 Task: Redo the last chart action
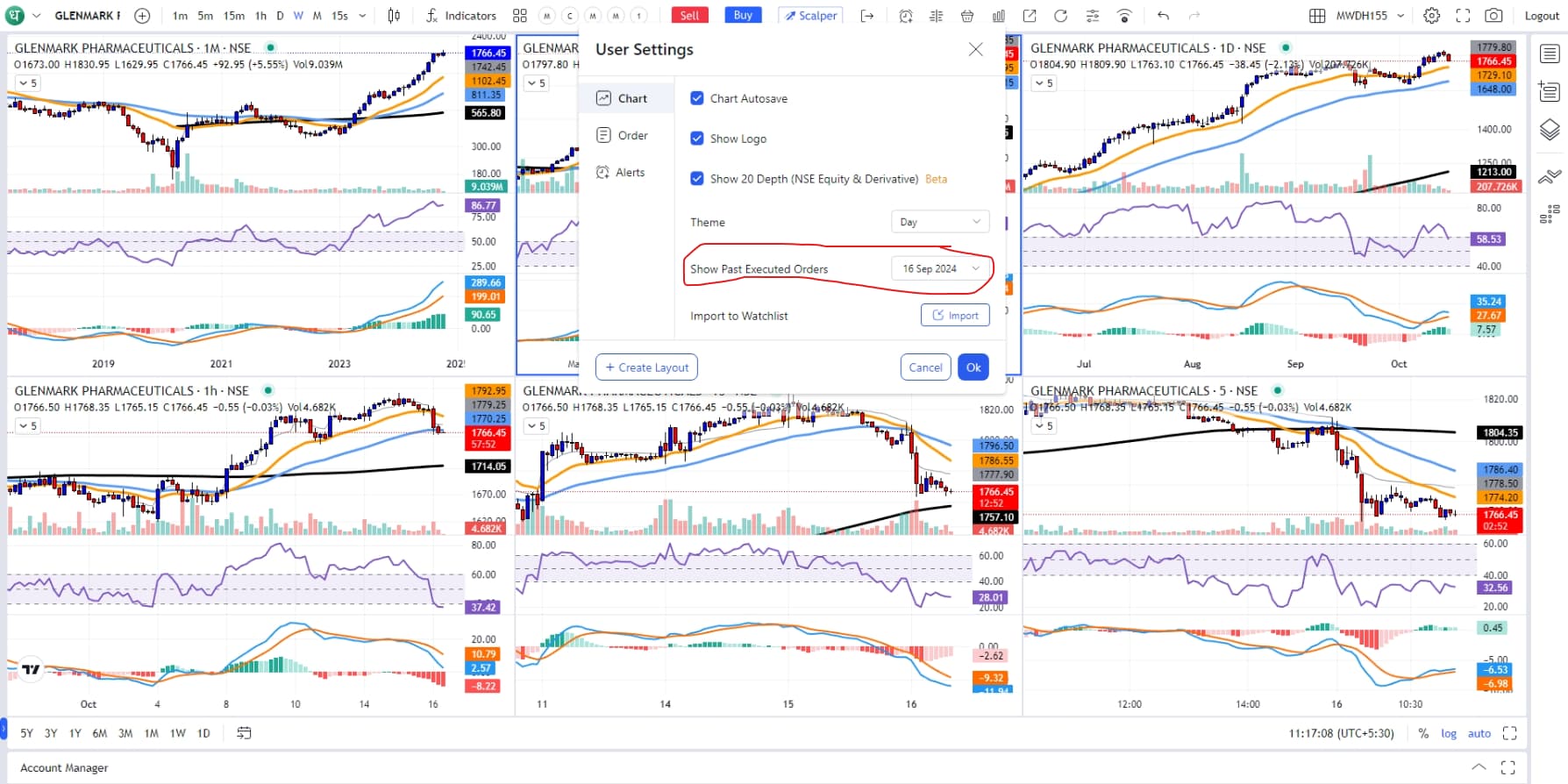coord(1194,16)
